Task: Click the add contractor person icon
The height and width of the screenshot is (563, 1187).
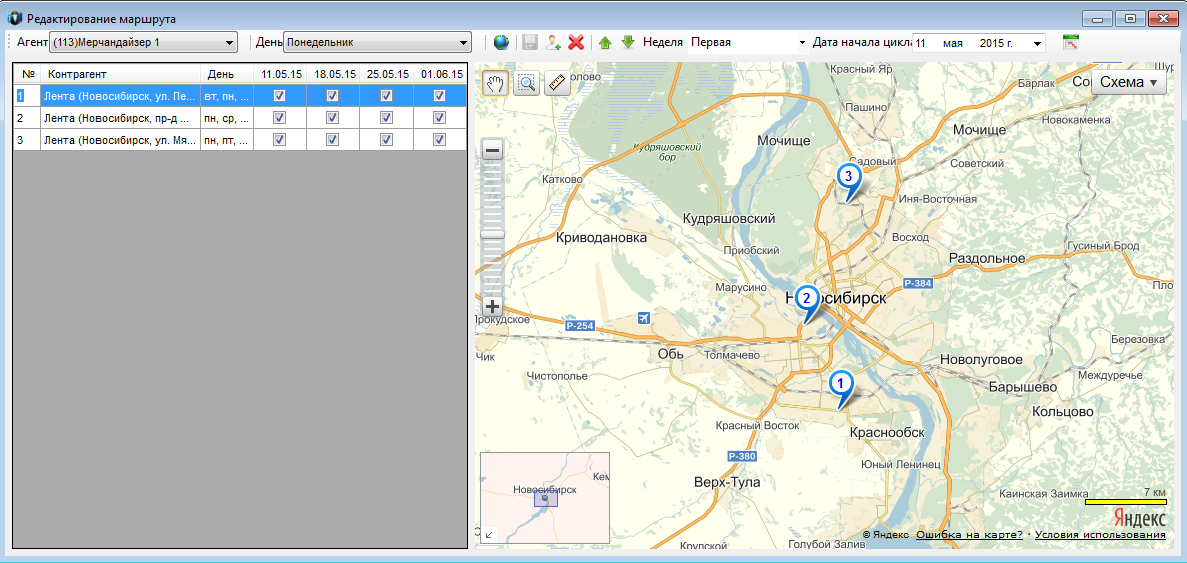Action: 554,42
